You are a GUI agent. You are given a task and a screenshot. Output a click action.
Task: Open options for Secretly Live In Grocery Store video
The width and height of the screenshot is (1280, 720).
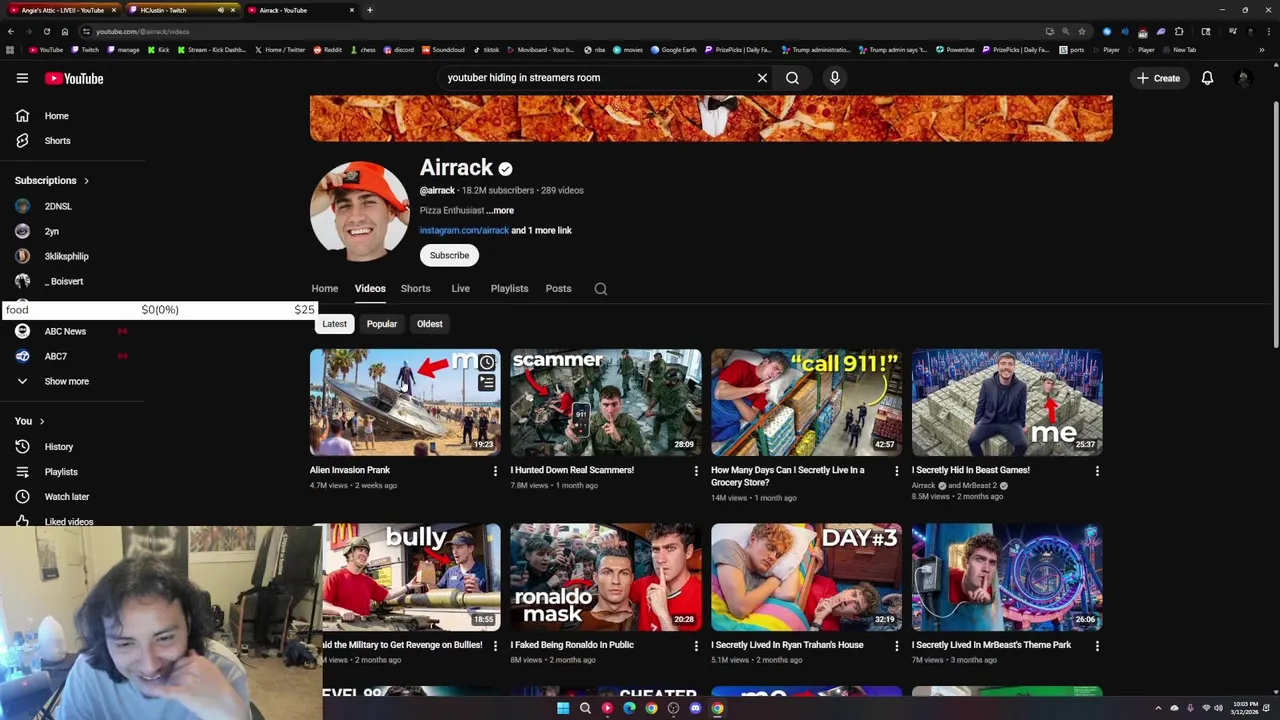[x=896, y=470]
